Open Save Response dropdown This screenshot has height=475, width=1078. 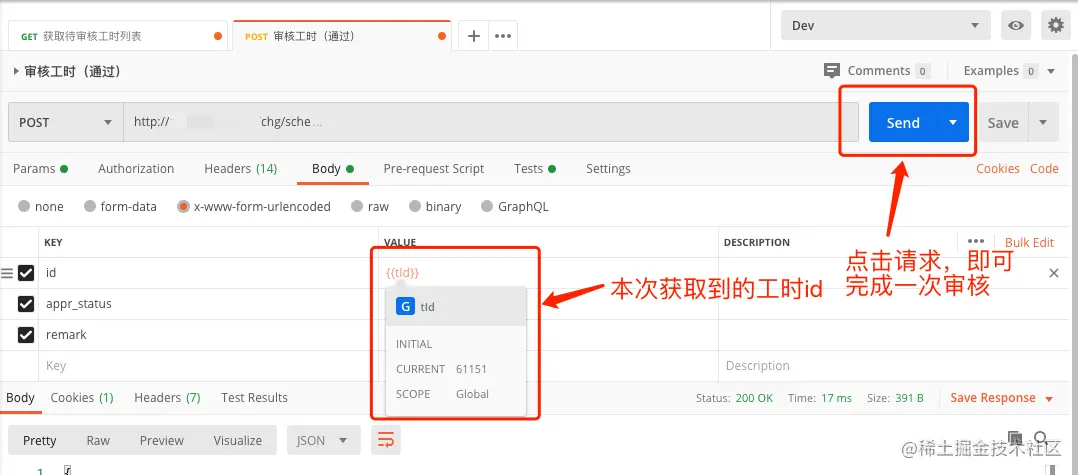(x=1002, y=398)
